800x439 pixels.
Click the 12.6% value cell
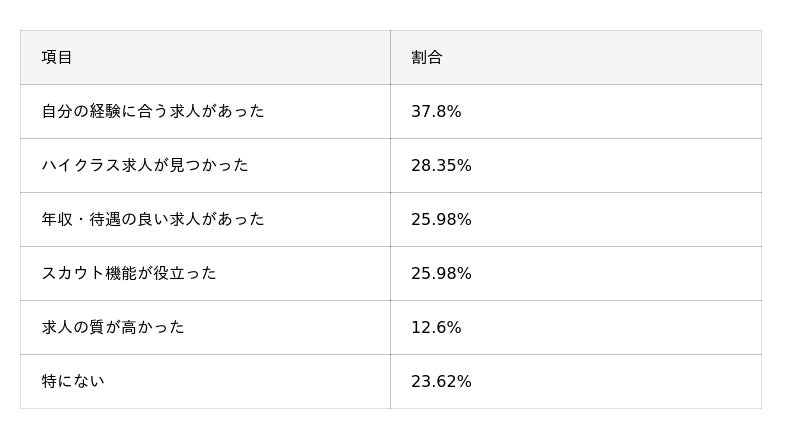click(436, 327)
